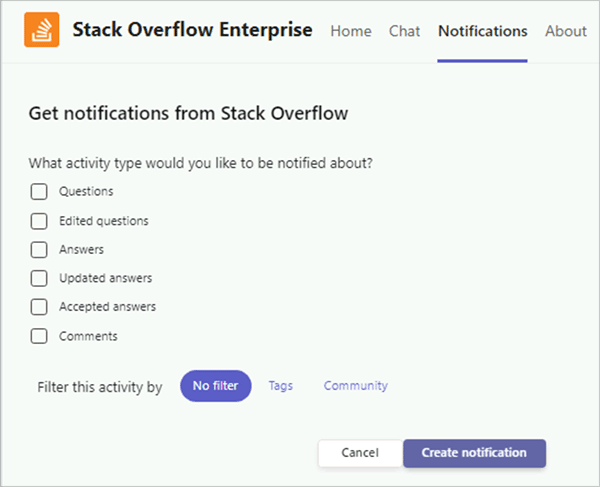The image size is (600, 487).
Task: Enable Accepted answers notifications checkbox
Action: [x=39, y=307]
